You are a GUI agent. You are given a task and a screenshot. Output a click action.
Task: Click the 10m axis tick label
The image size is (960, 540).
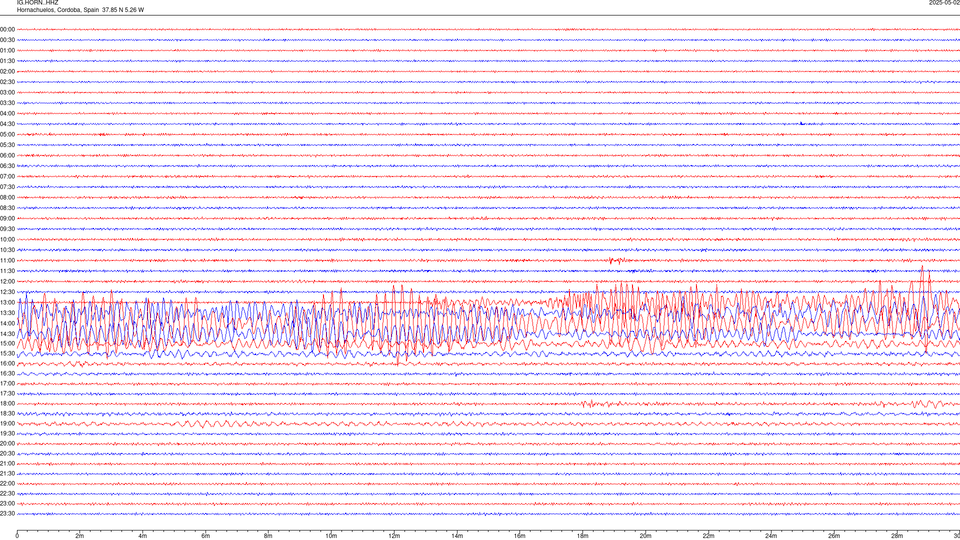coord(331,536)
